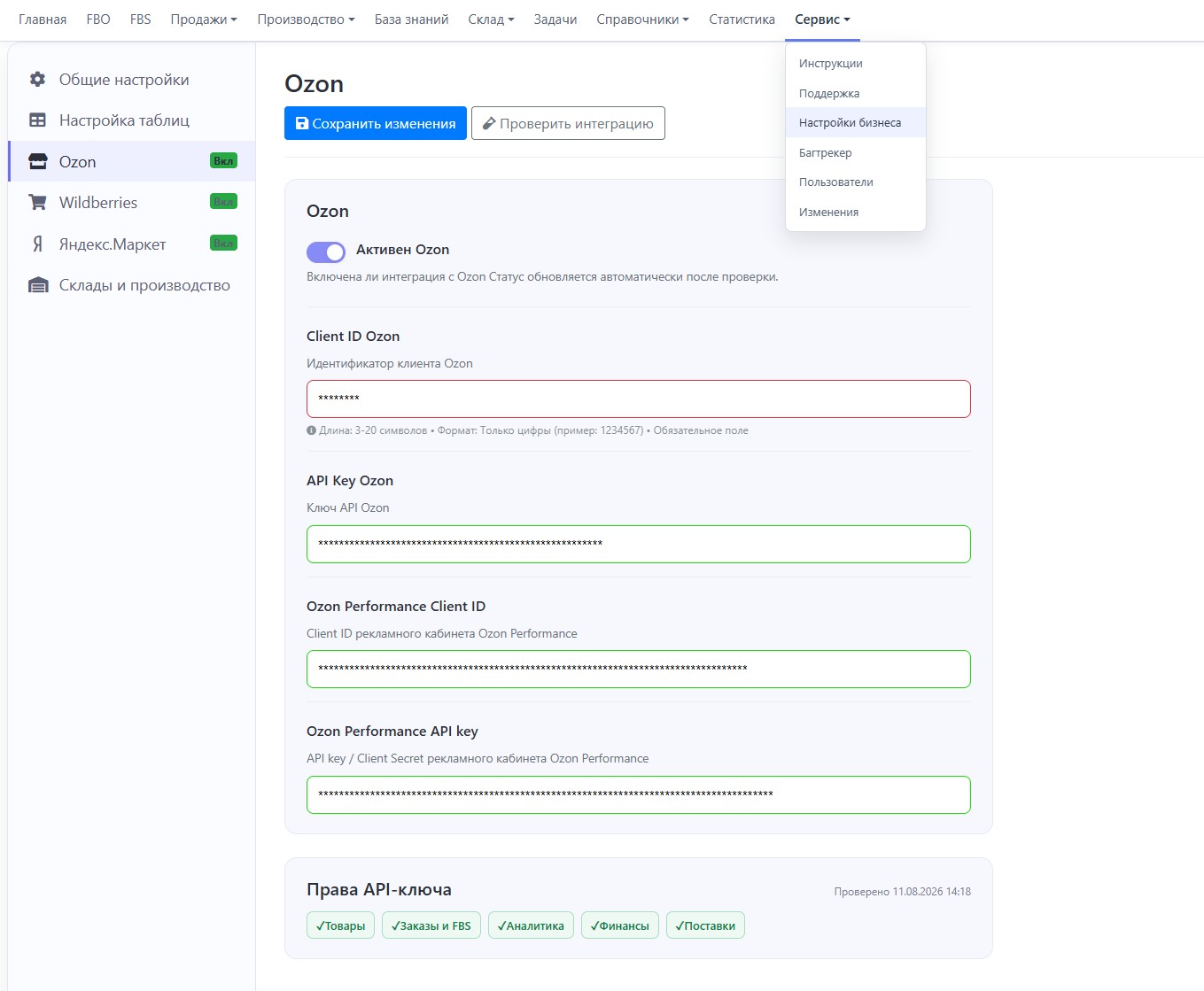Image resolution: width=1204 pixels, height=991 pixels.
Task: Click the Я icon beside Яндекс.Маркет
Action: click(37, 244)
